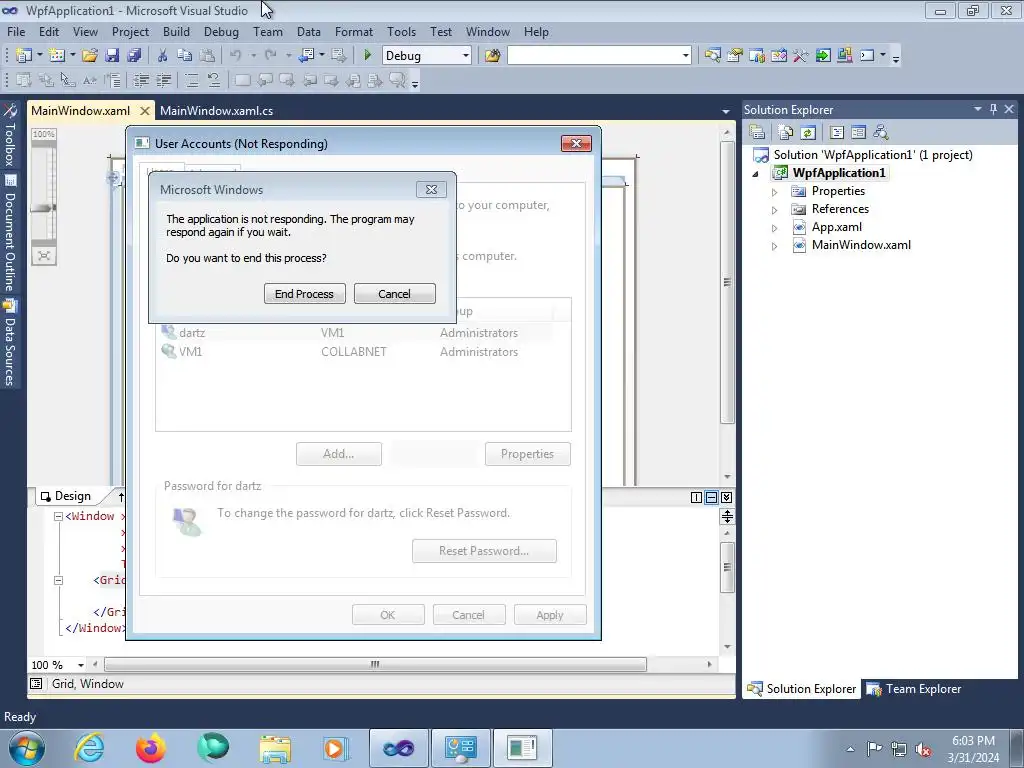This screenshot has width=1024, height=768.
Task: Click Add... button in User Accounts
Action: tap(338, 454)
